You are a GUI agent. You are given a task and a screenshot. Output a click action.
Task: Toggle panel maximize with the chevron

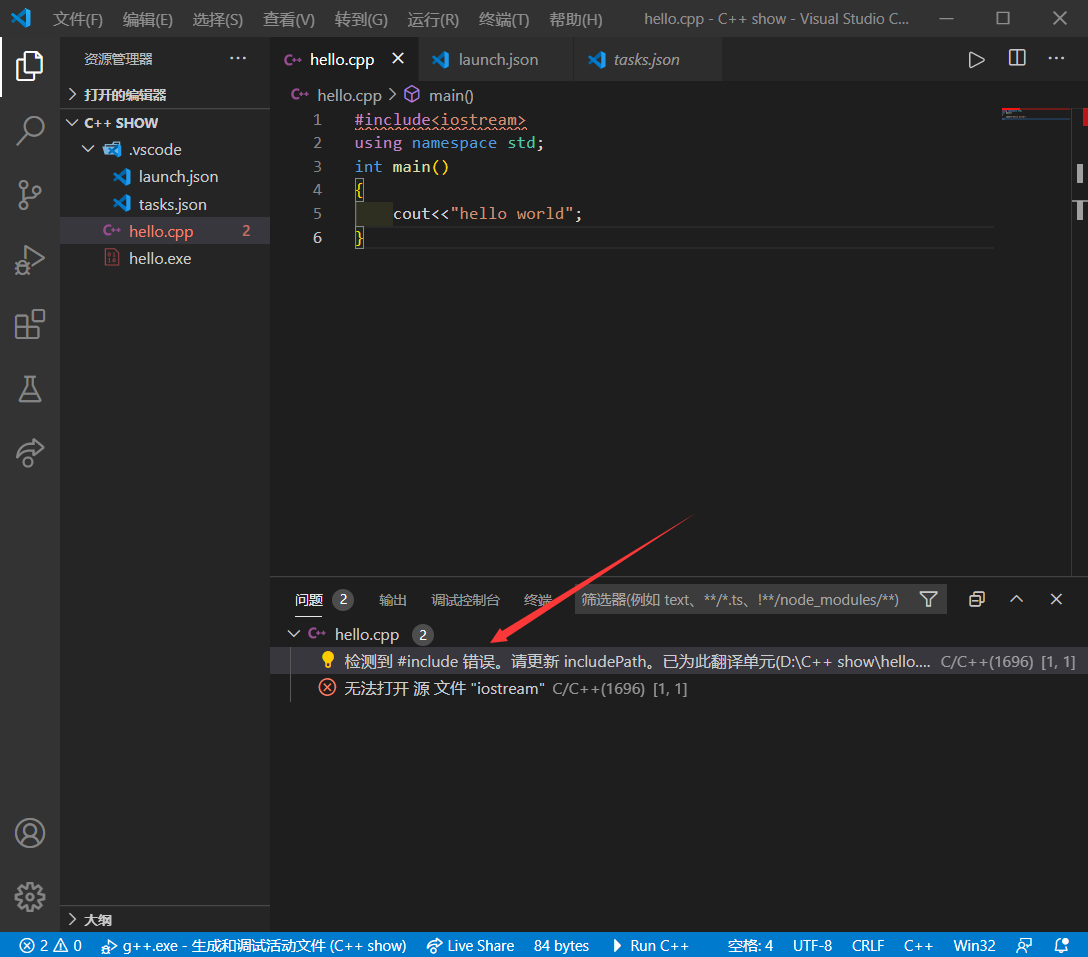[1016, 599]
